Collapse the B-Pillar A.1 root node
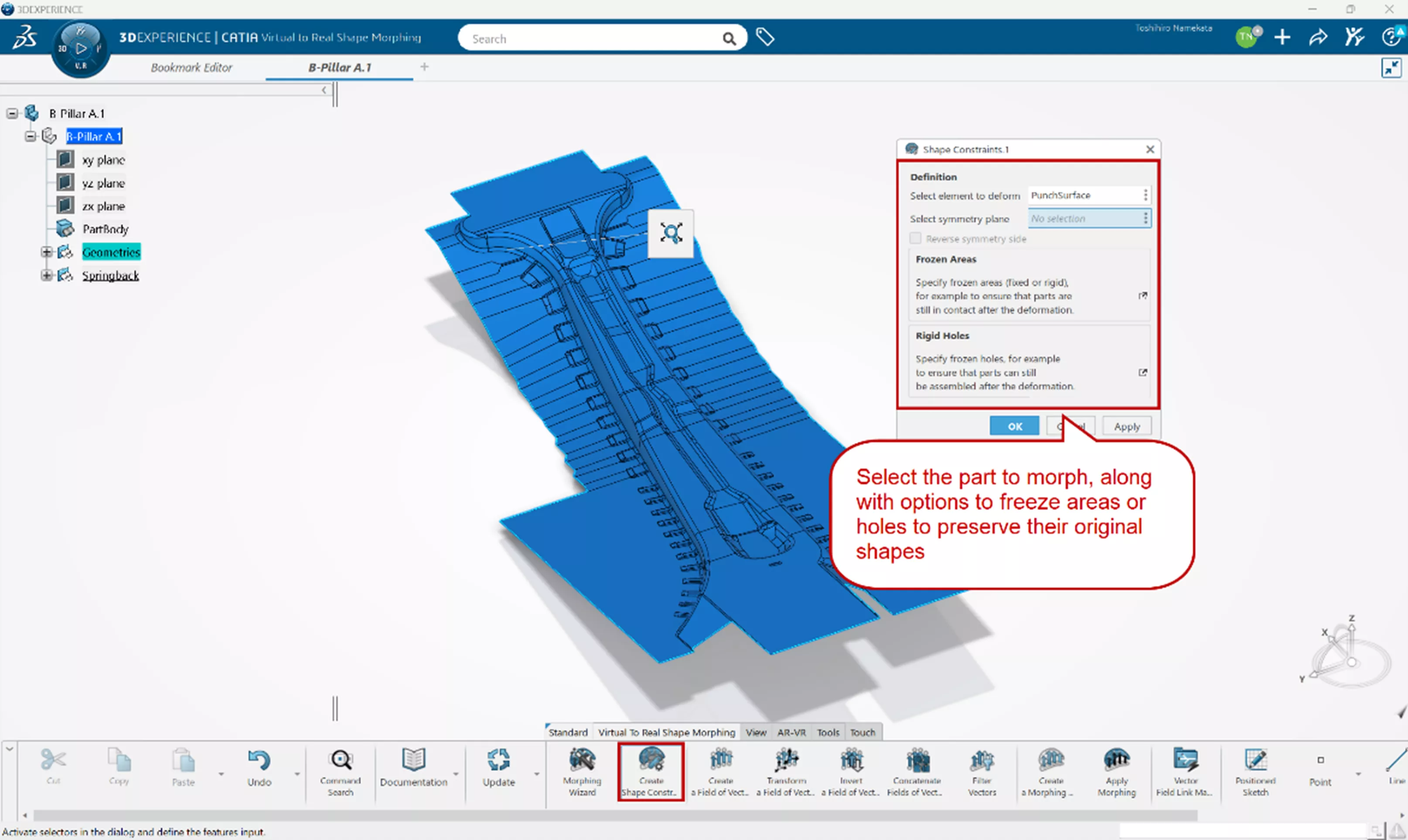Screen dimensions: 1408x840 click(x=12, y=114)
